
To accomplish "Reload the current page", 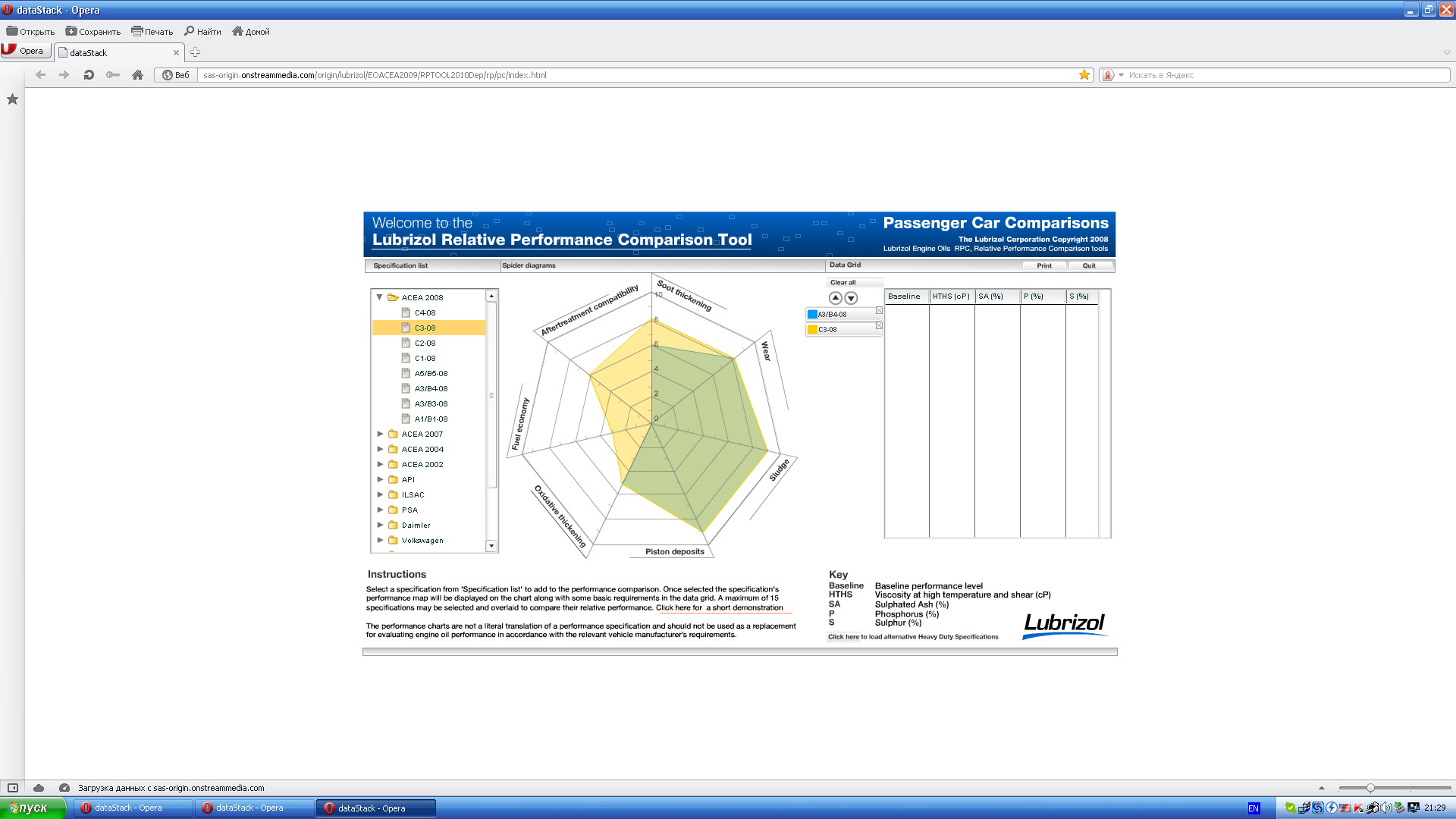I will point(89,75).
